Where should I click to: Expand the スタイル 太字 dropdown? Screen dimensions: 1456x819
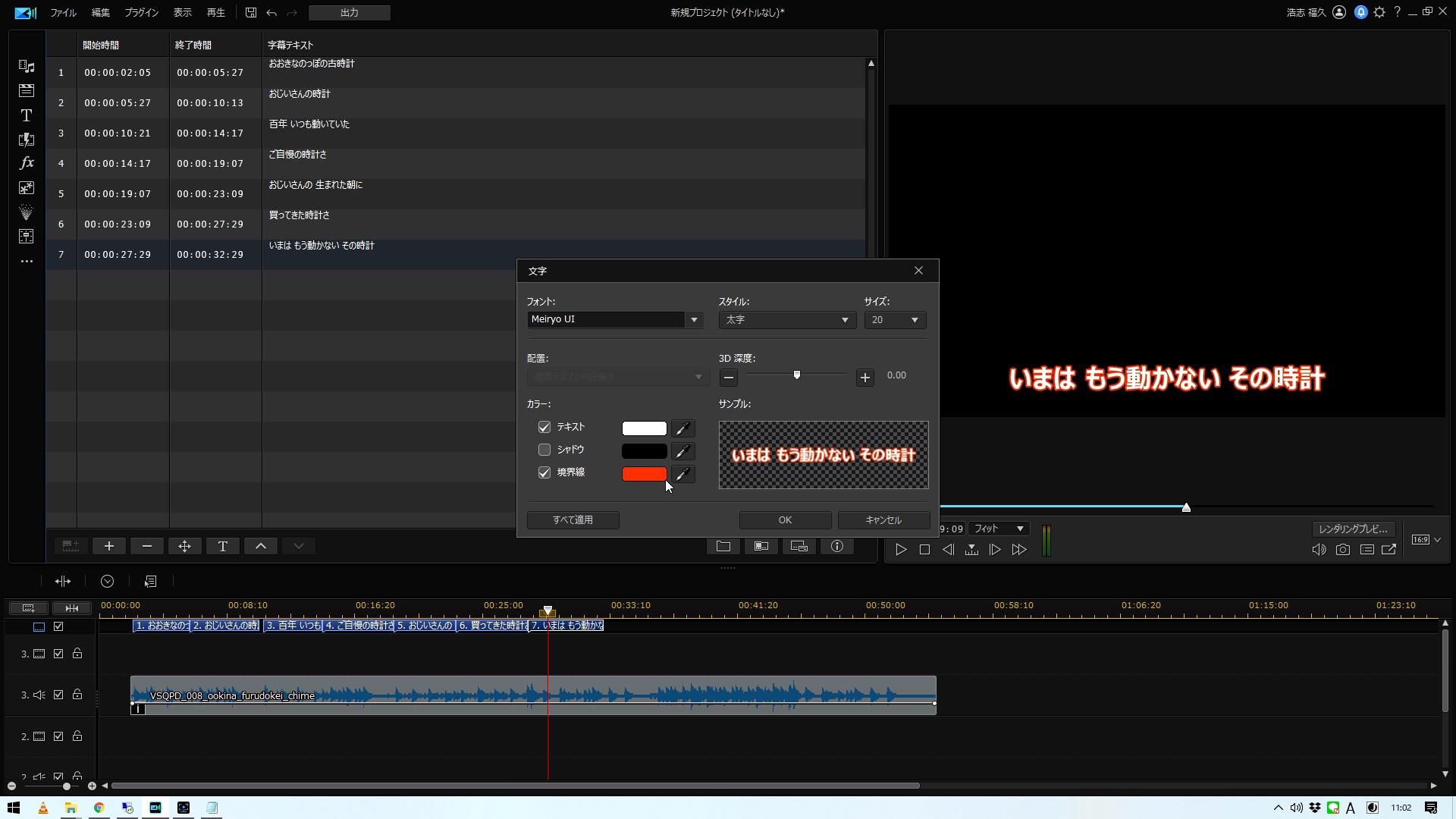point(786,320)
